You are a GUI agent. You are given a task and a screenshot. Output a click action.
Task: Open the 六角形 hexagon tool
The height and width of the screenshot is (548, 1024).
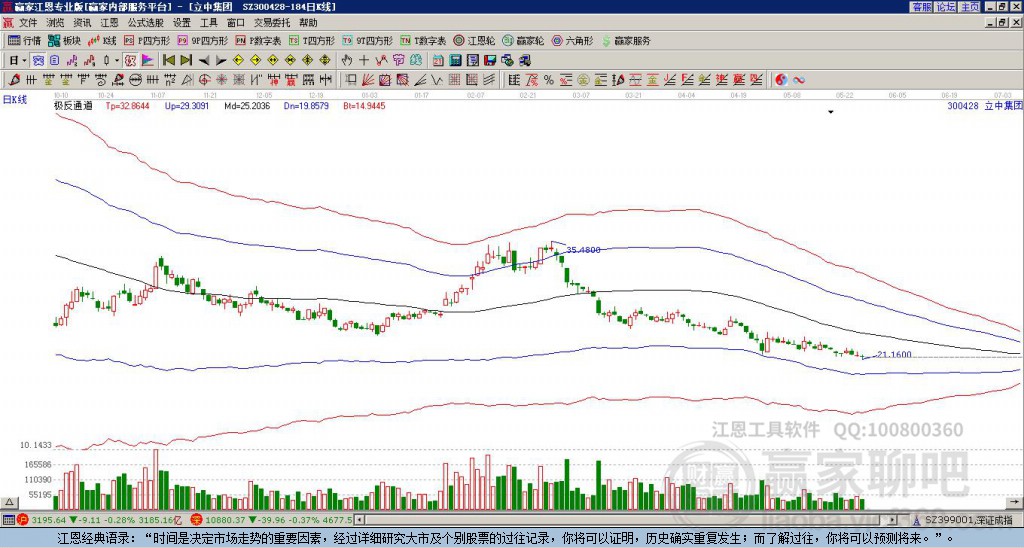click(572, 40)
